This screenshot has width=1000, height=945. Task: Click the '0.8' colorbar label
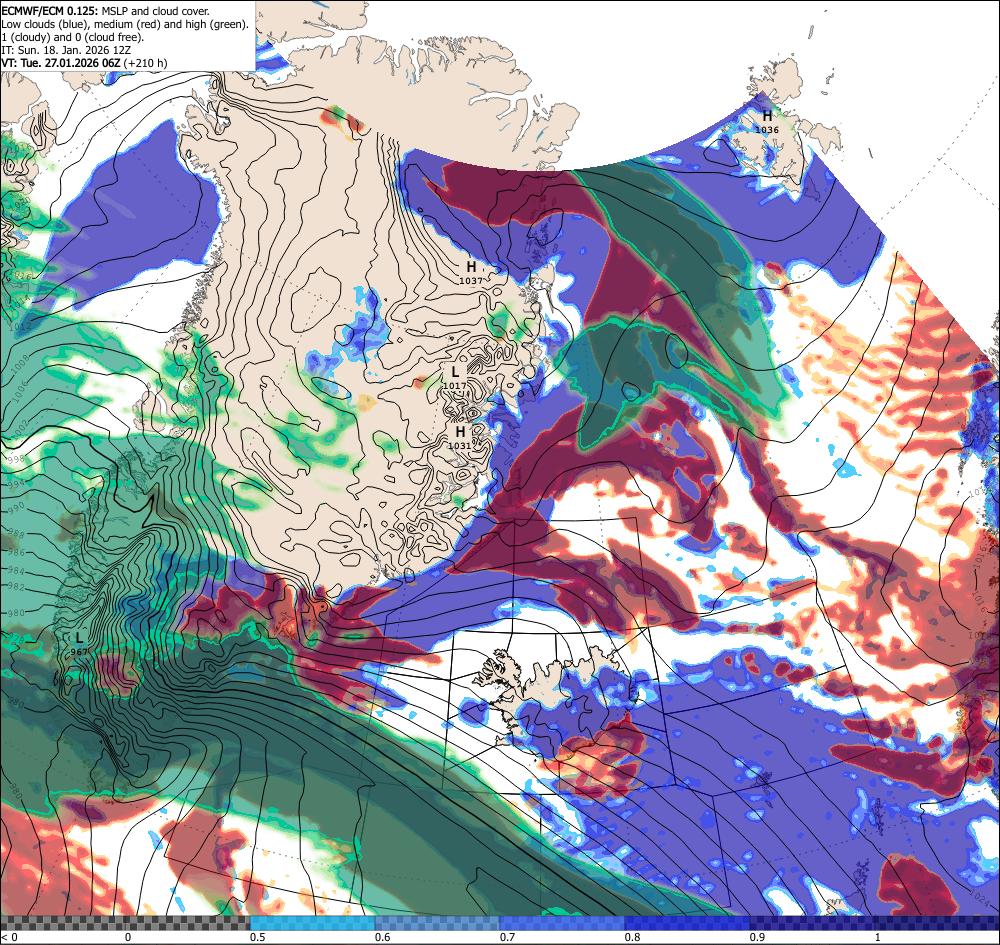pyautogui.click(x=633, y=937)
